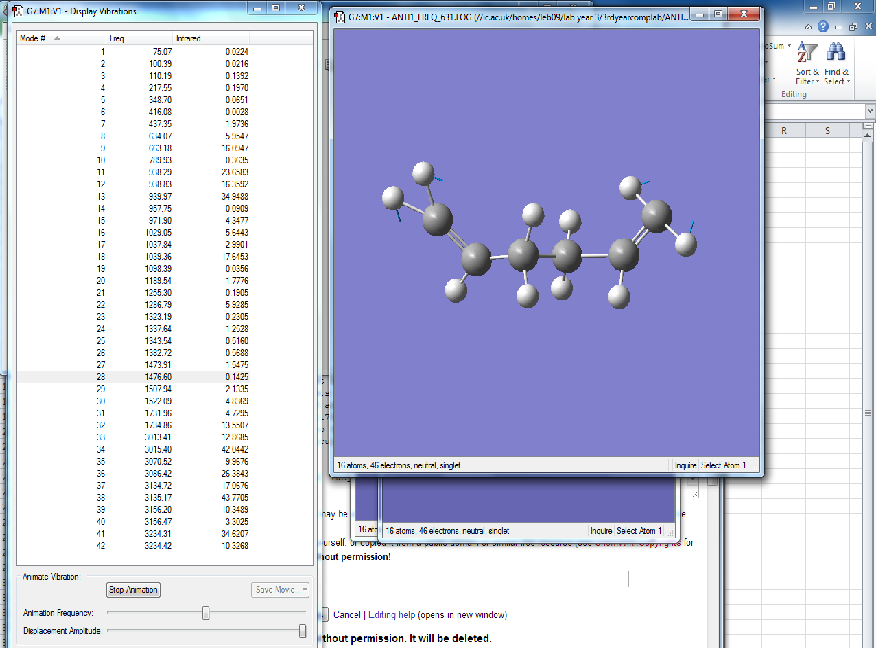Open the Find & Select binoculars icon

(836, 52)
